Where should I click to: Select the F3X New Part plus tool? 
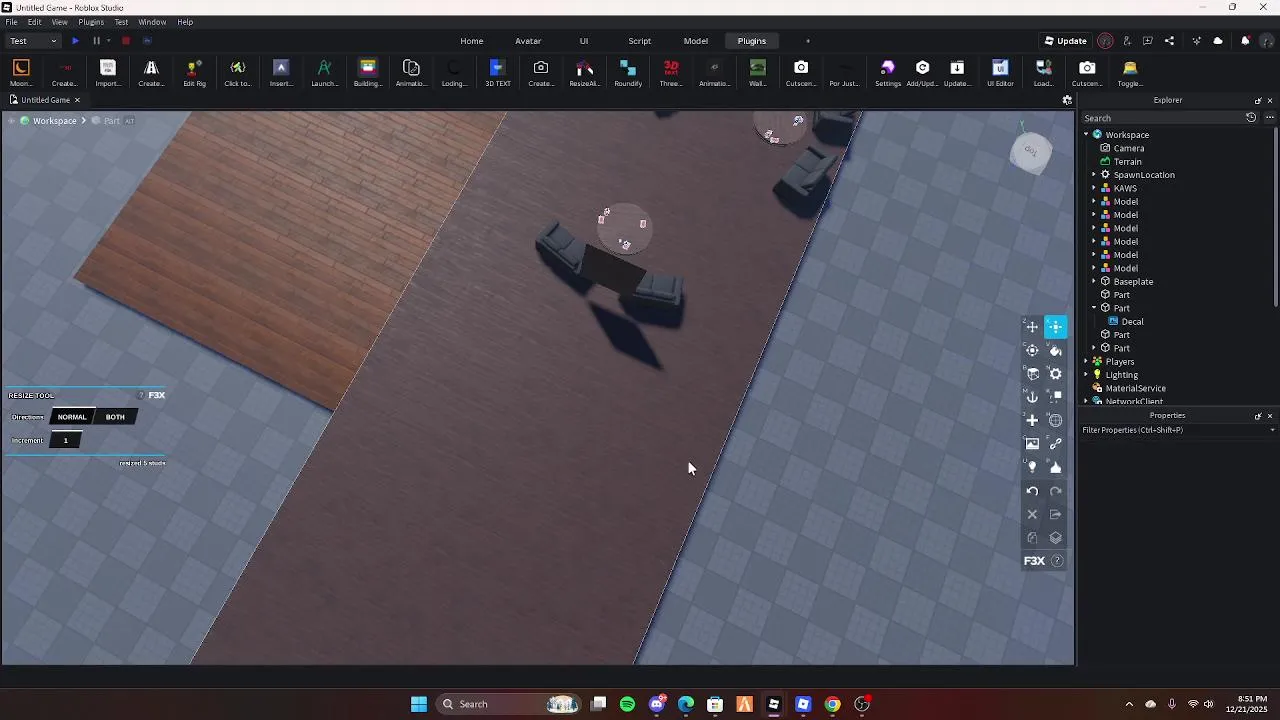1032,420
